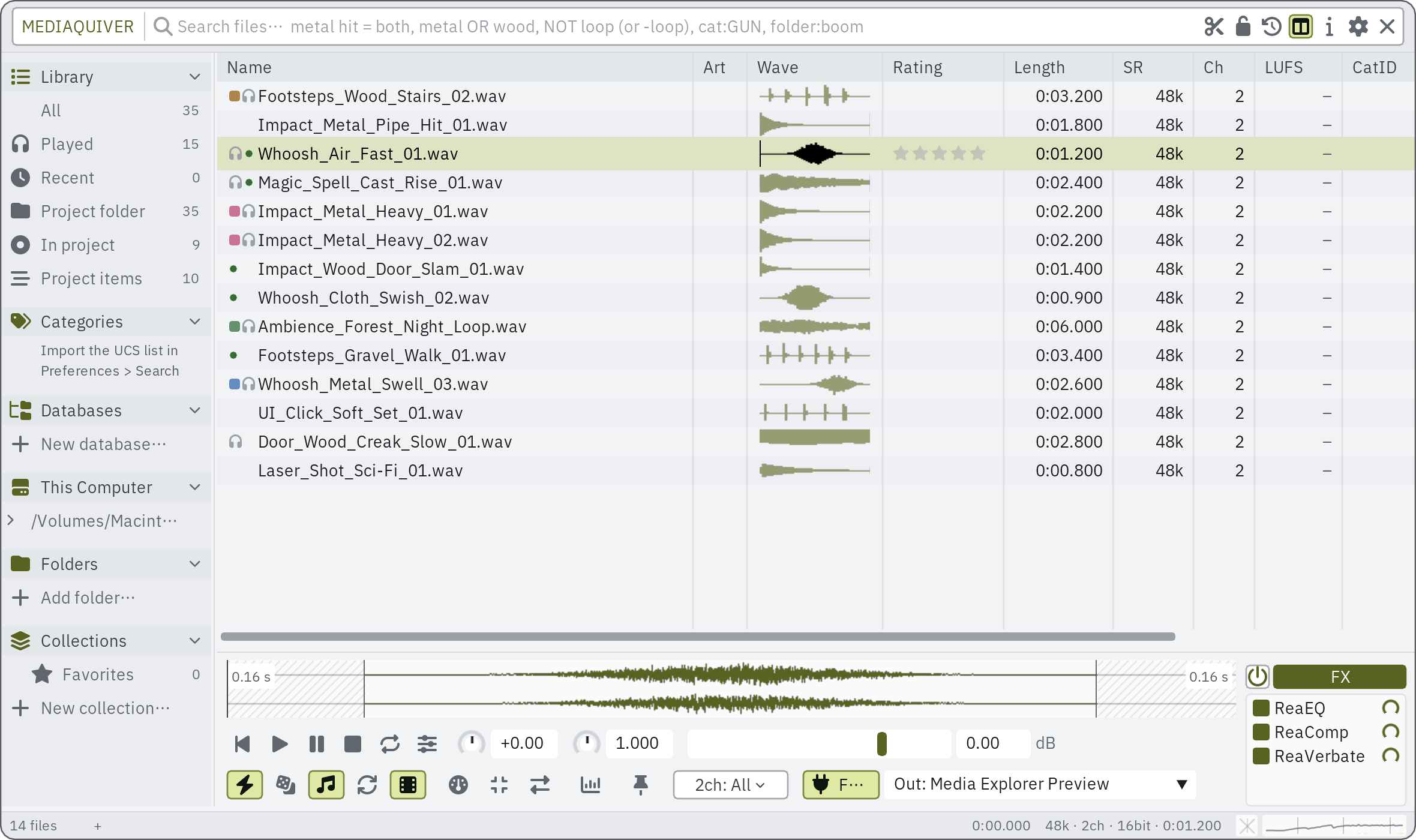This screenshot has width=1416, height=840.
Task: Open the Out: Media Explorer Preview dropdown
Action: pyautogui.click(x=1040, y=785)
